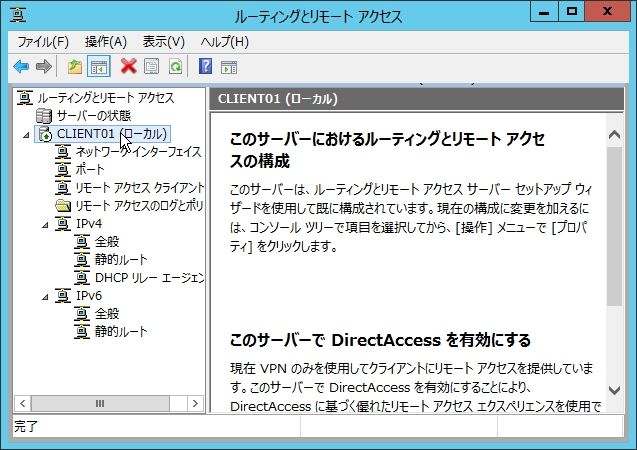This screenshot has height=450, width=637.
Task: Select 静的ルート under IPv4
Action: pyautogui.click(x=121, y=260)
